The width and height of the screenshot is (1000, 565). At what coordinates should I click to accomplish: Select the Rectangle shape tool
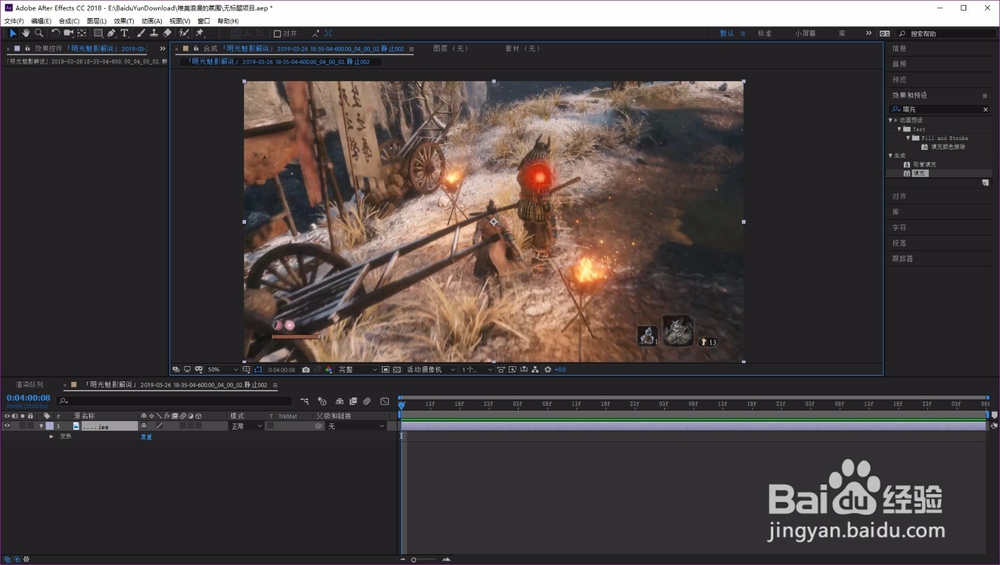[98, 33]
